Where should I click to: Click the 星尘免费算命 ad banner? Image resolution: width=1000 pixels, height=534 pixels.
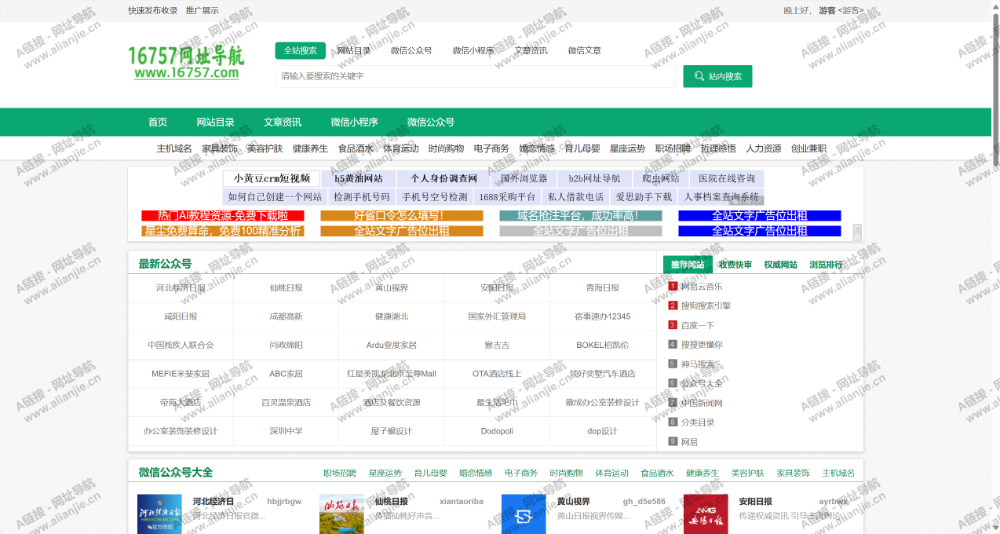coord(223,231)
